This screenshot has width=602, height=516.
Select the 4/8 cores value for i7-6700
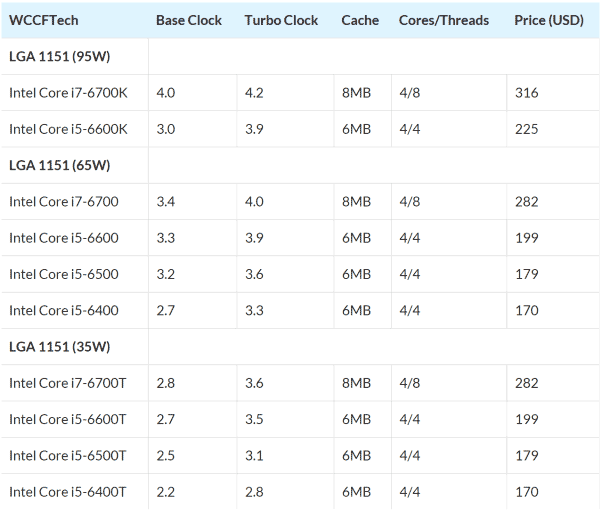[x=410, y=201]
